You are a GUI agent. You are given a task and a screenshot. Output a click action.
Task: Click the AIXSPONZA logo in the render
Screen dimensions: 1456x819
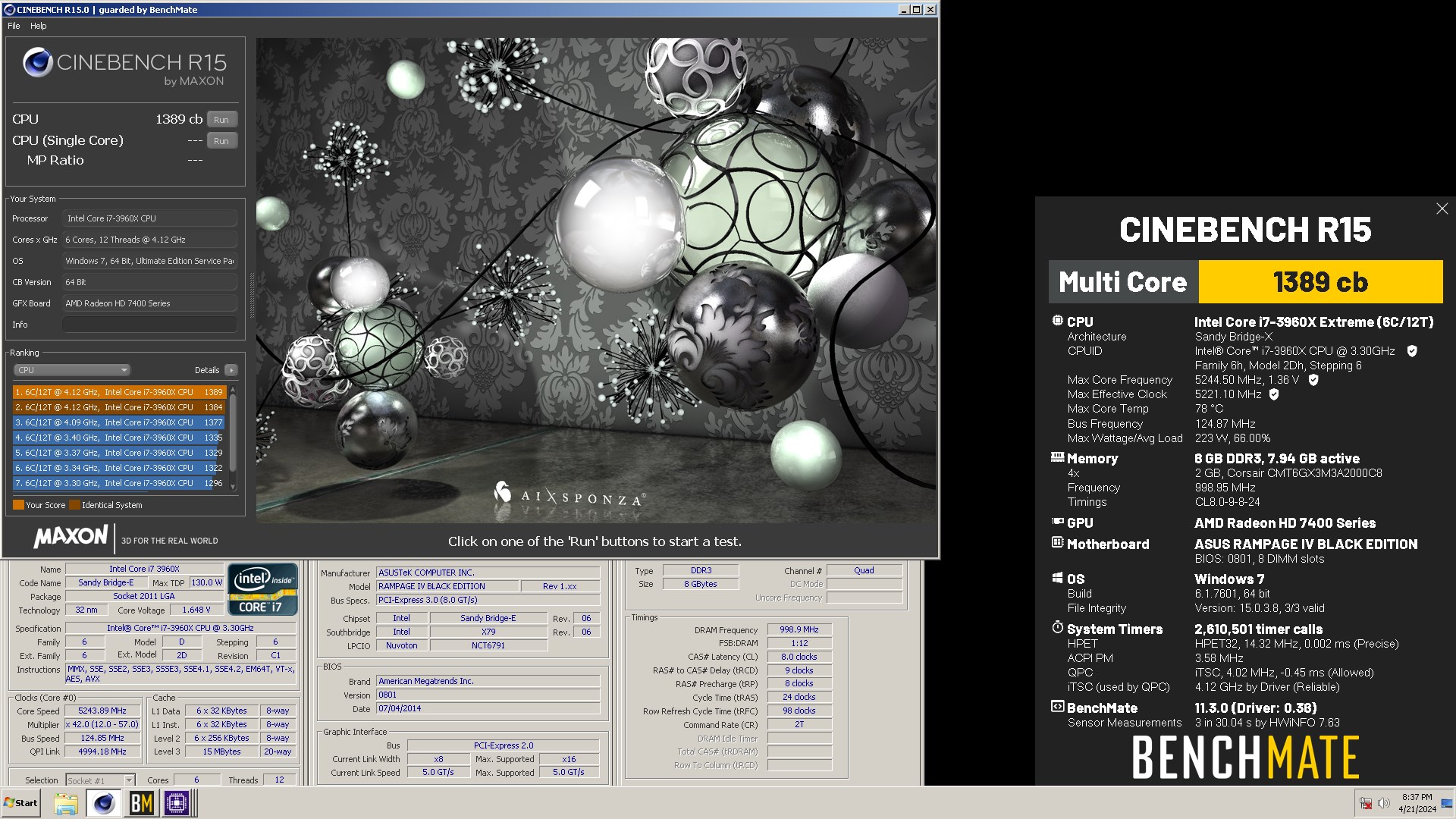click(570, 494)
